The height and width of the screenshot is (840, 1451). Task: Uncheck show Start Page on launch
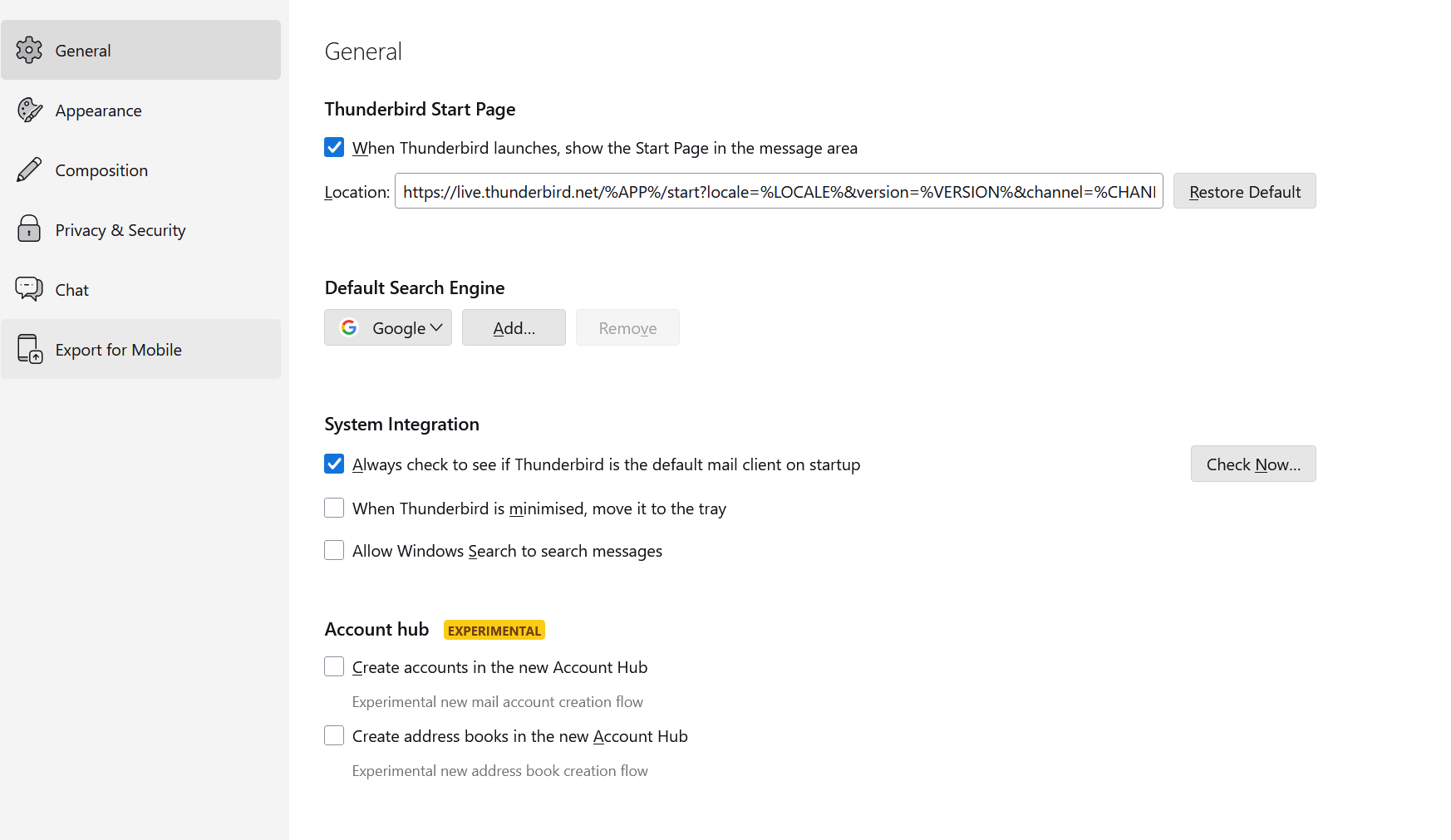334,147
